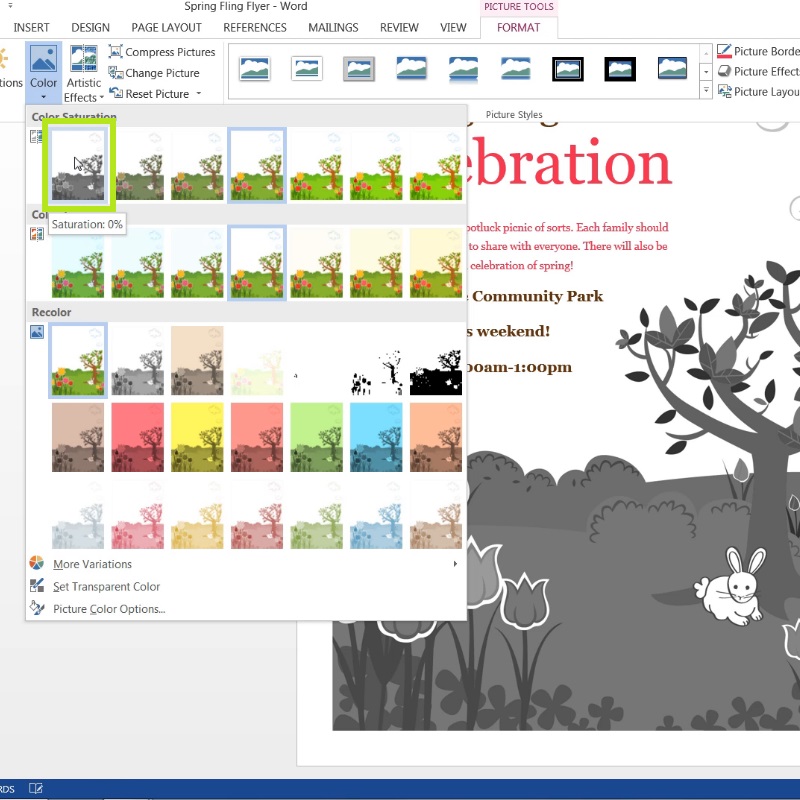The height and width of the screenshot is (800, 800).
Task: Click the Change Picture icon
Action: [116, 73]
